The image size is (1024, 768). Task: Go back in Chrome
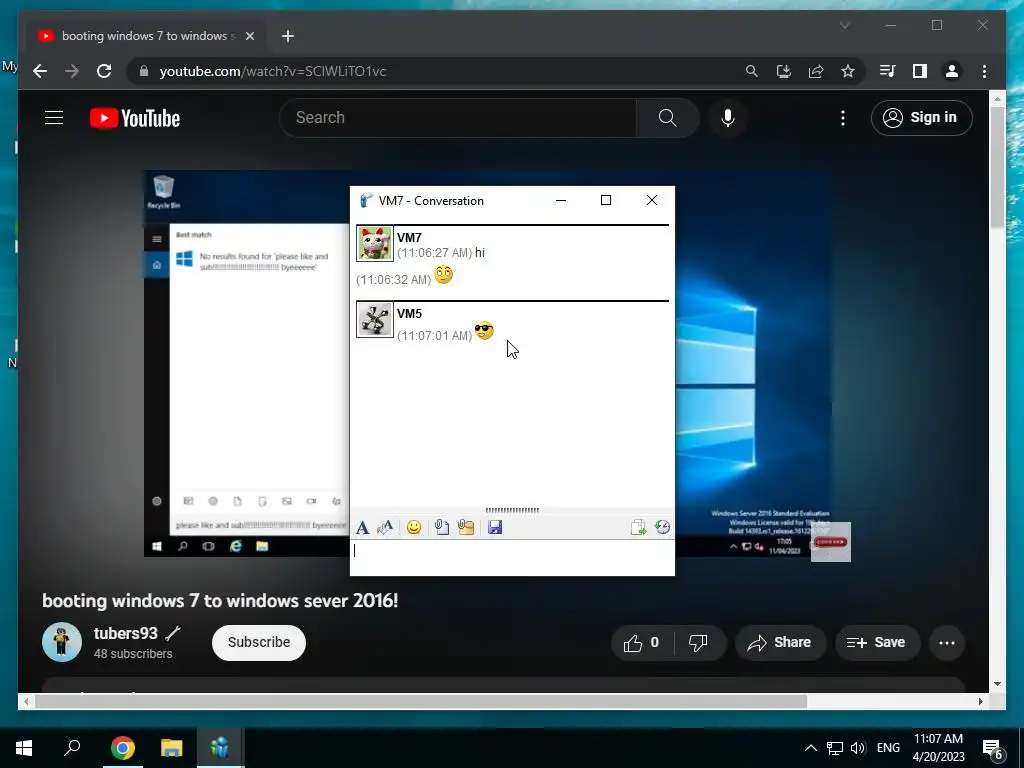click(x=40, y=71)
